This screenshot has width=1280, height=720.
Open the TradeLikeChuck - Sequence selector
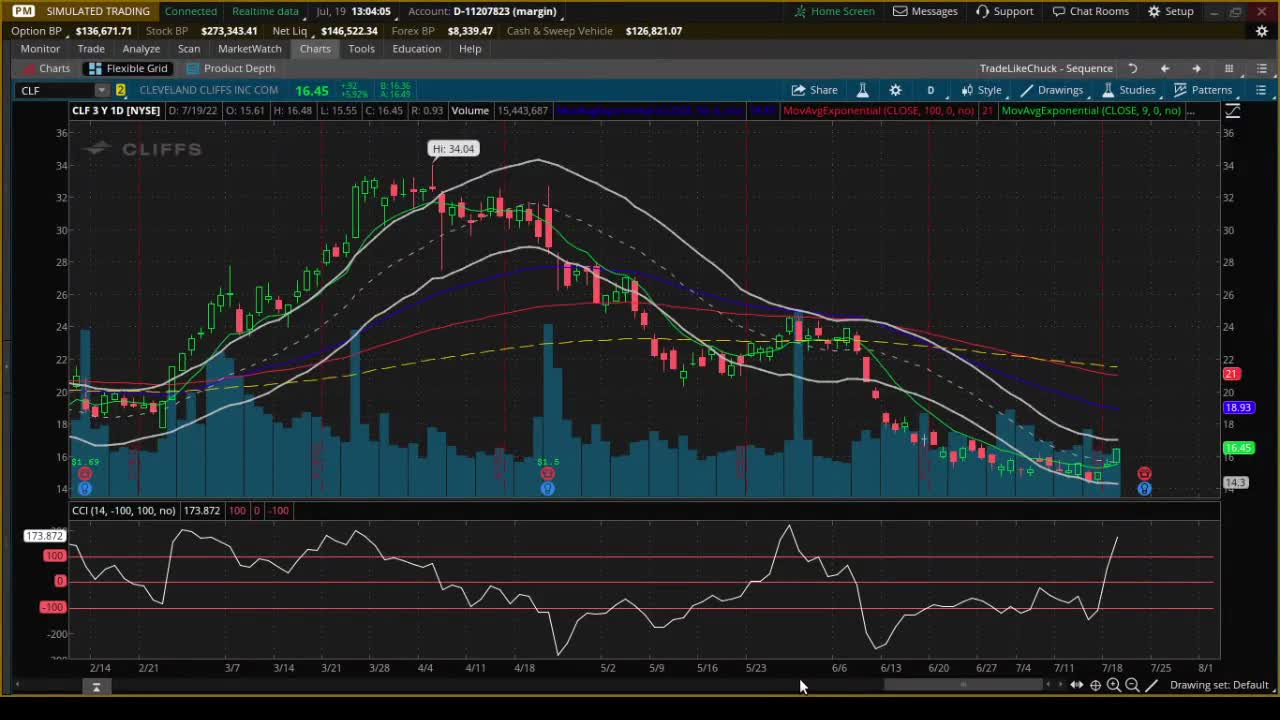click(x=1046, y=68)
